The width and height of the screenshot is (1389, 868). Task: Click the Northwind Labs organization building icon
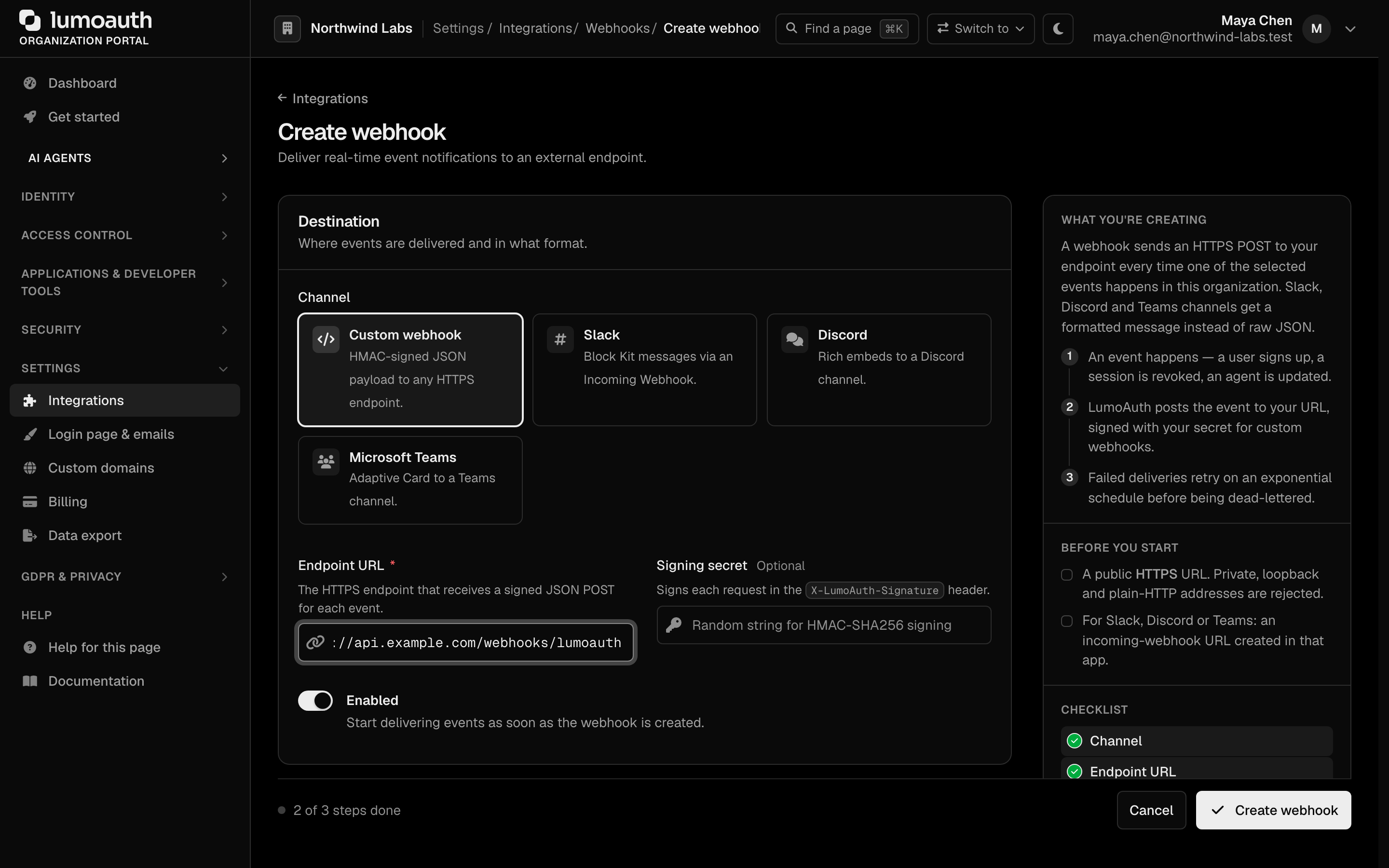click(x=287, y=28)
